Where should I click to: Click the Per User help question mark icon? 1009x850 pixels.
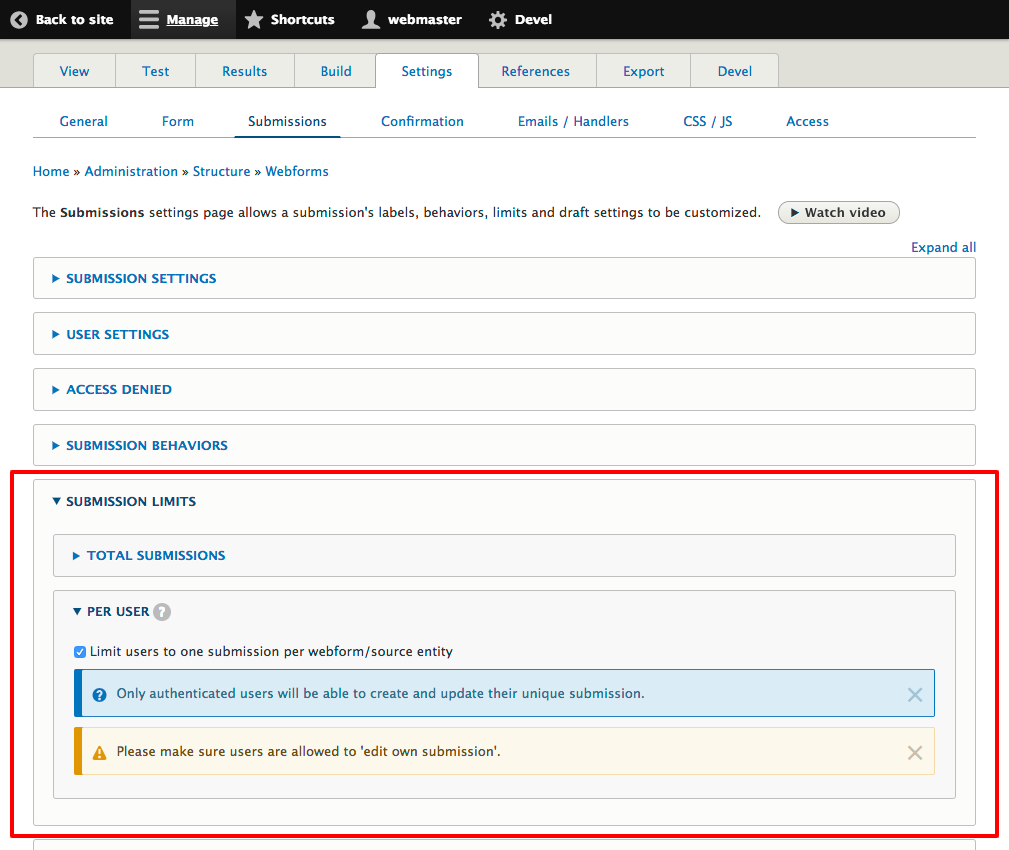[x=161, y=611]
